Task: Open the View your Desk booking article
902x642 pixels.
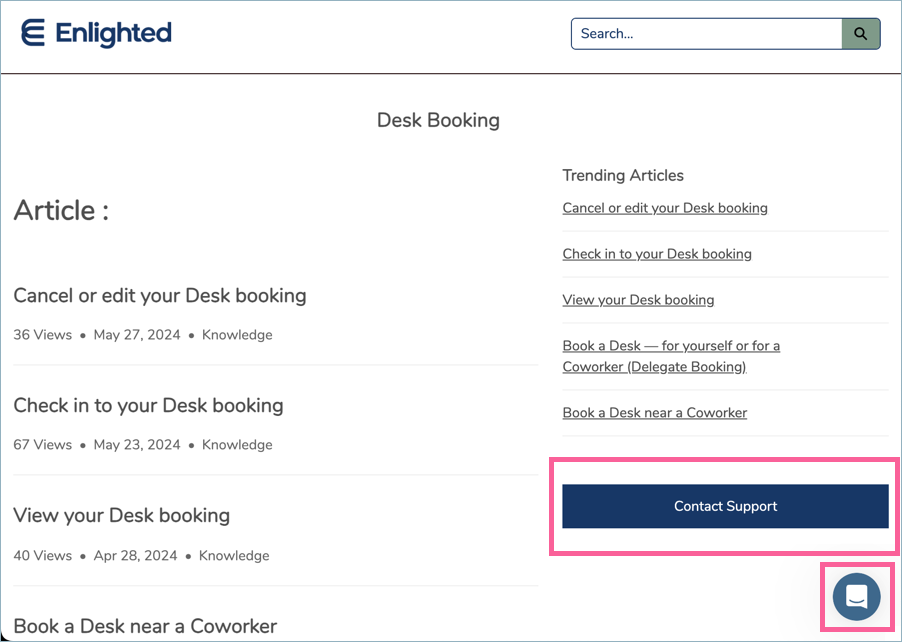Action: pos(121,516)
